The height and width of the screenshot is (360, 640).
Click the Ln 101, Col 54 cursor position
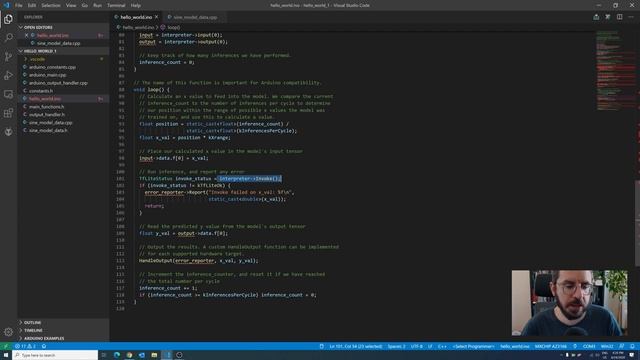[x=356, y=346]
